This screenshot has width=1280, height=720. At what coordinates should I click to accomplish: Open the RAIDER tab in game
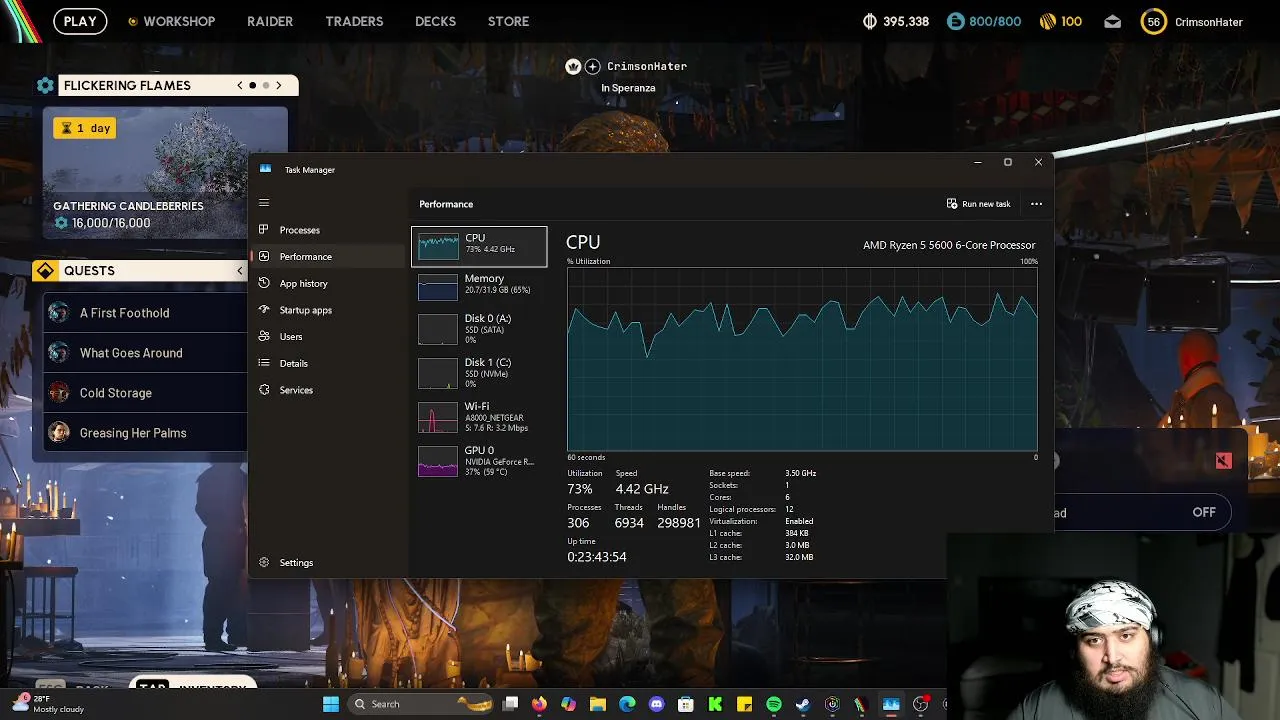point(270,21)
